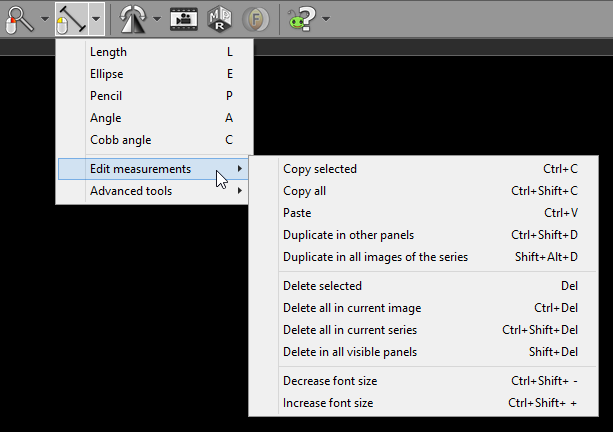
Task: Select Delete all in current series
Action: coord(350,329)
